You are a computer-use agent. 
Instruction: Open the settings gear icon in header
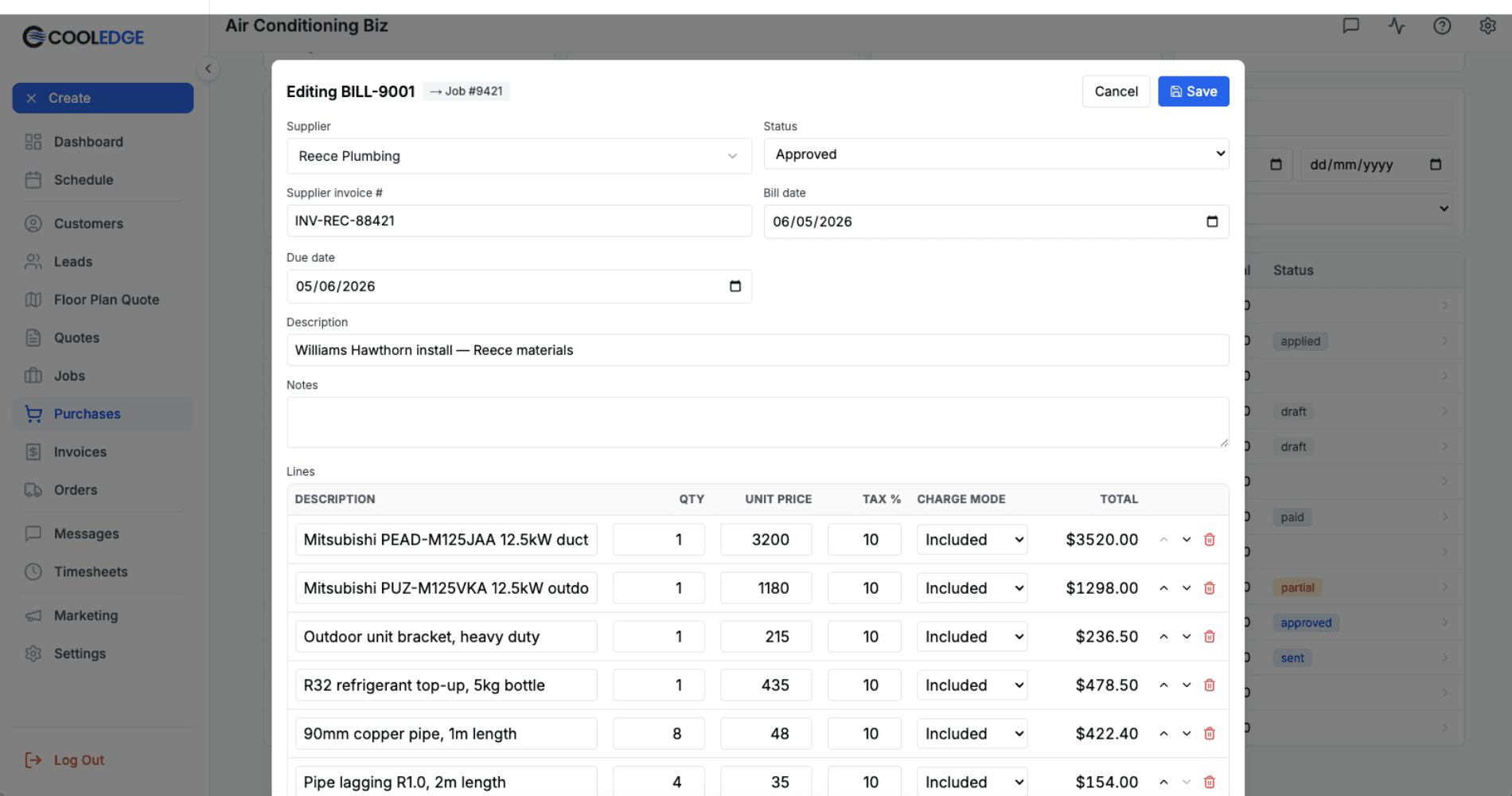click(1487, 25)
